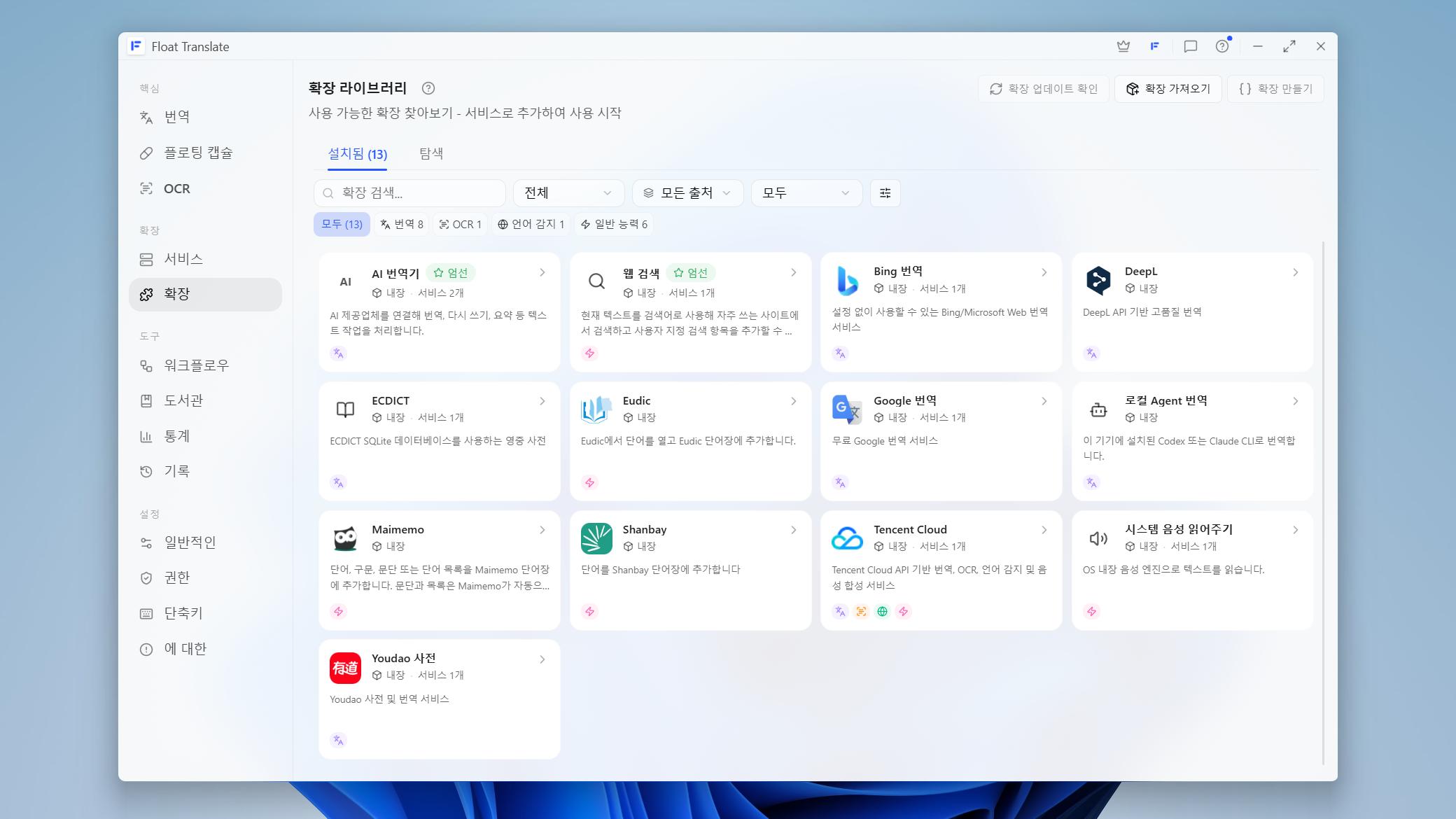Open the Tencent Cloud cloud logo
The height and width of the screenshot is (819, 1456).
coord(847,538)
